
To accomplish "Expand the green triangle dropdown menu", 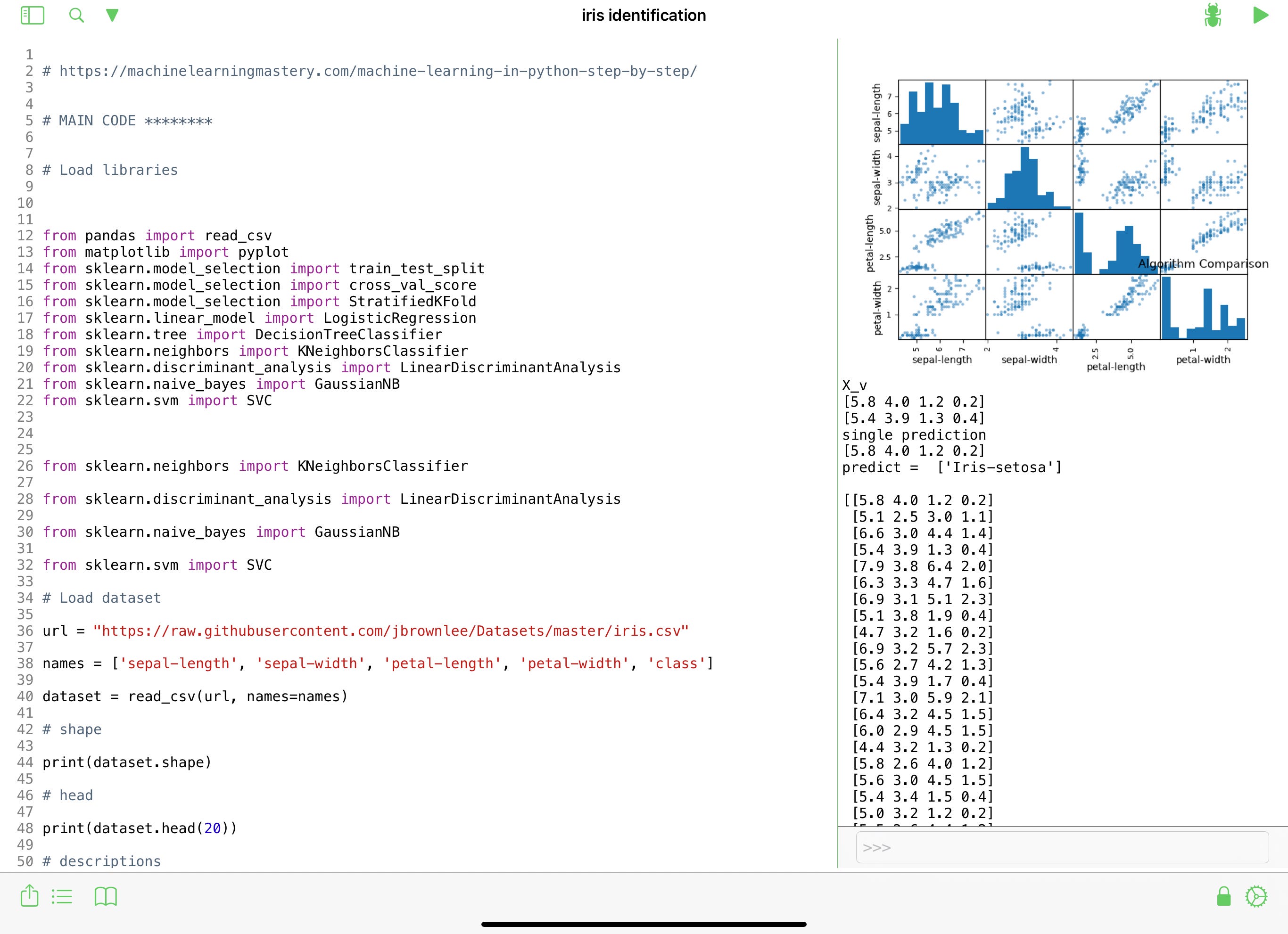I will (113, 16).
